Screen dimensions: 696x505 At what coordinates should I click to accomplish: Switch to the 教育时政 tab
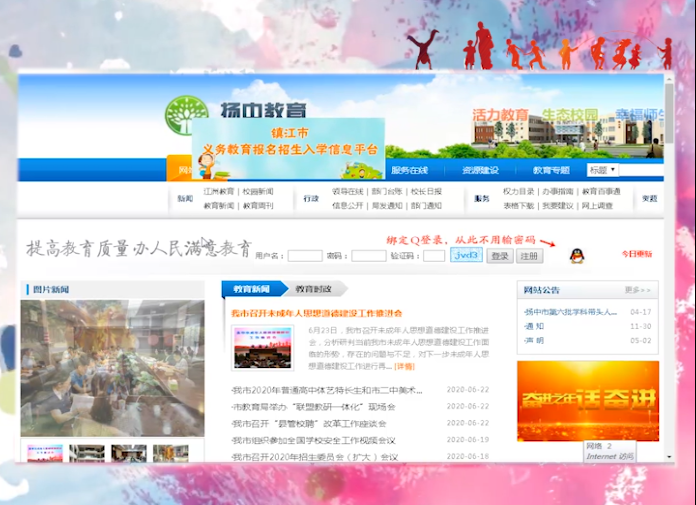coord(314,289)
